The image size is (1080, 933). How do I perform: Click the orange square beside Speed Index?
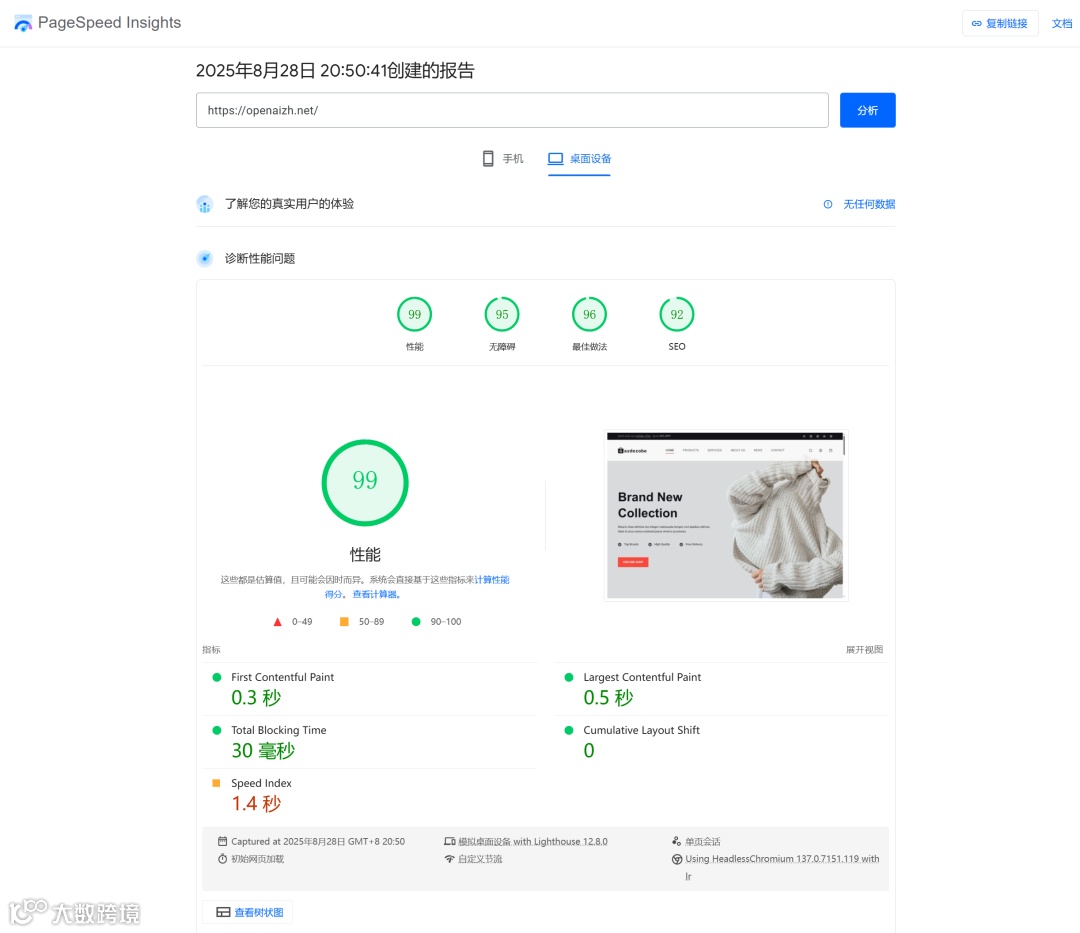pos(216,784)
